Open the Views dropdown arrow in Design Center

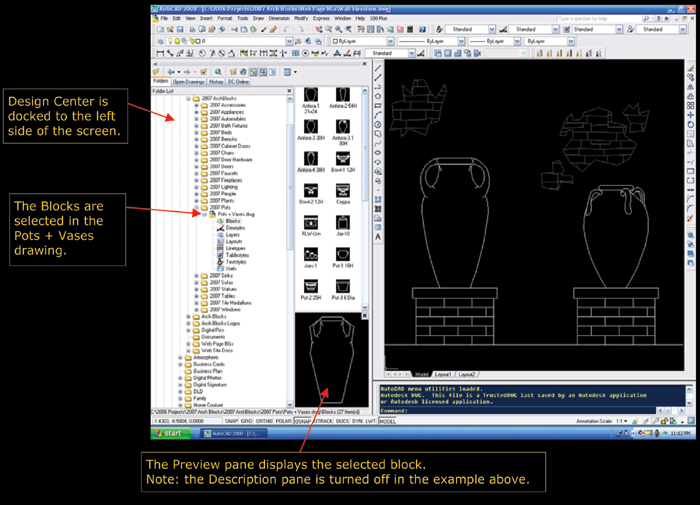pyautogui.click(x=295, y=71)
